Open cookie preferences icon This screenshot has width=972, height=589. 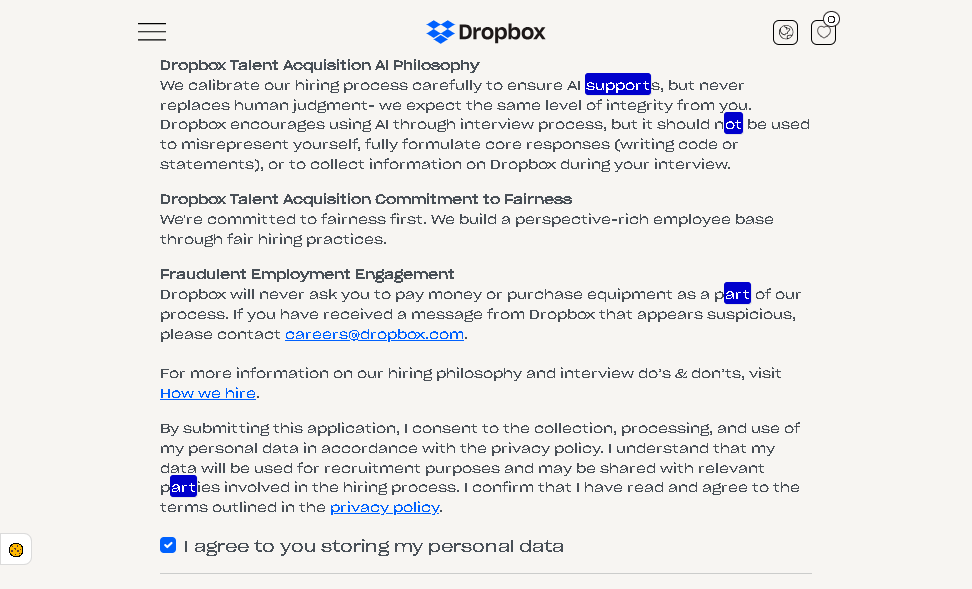tap(16, 549)
